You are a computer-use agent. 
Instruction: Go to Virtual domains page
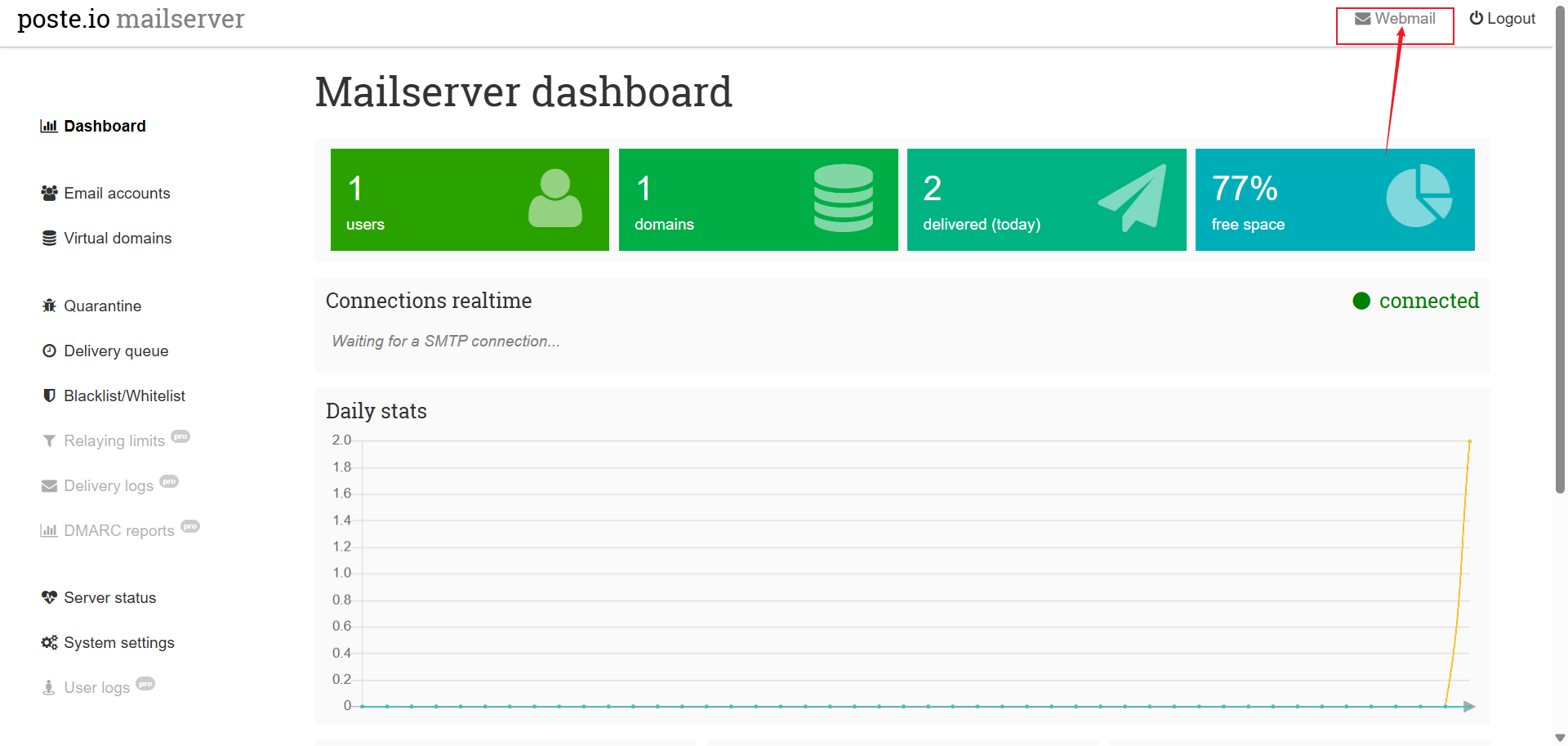[118, 239]
